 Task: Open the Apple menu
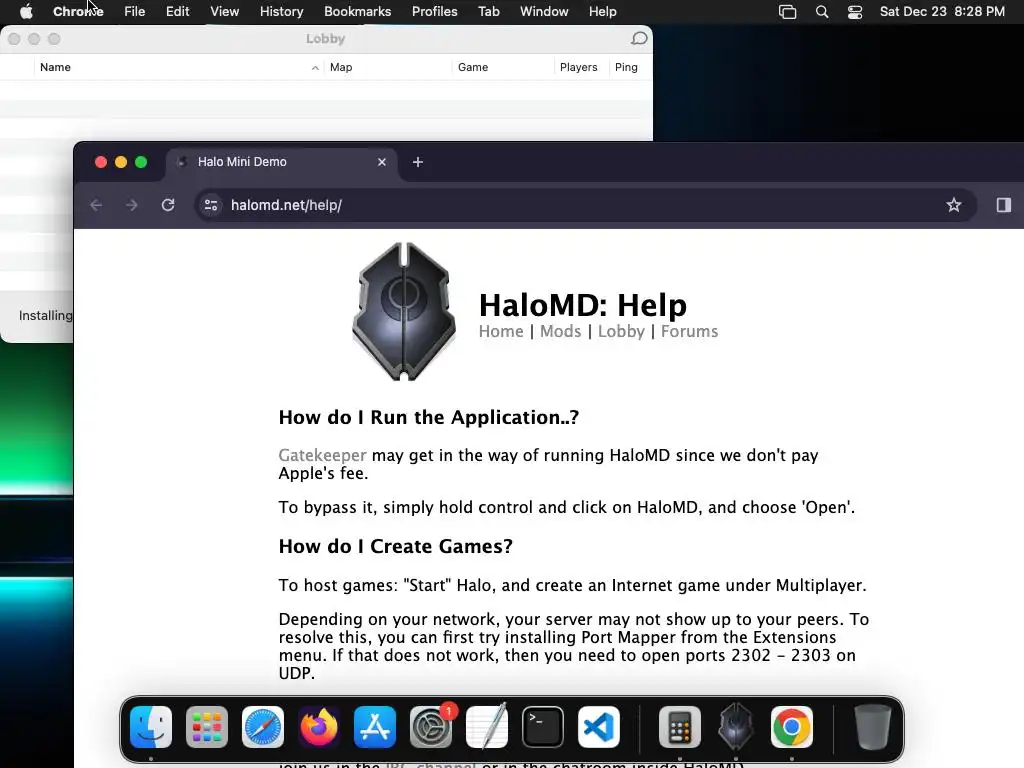click(26, 11)
